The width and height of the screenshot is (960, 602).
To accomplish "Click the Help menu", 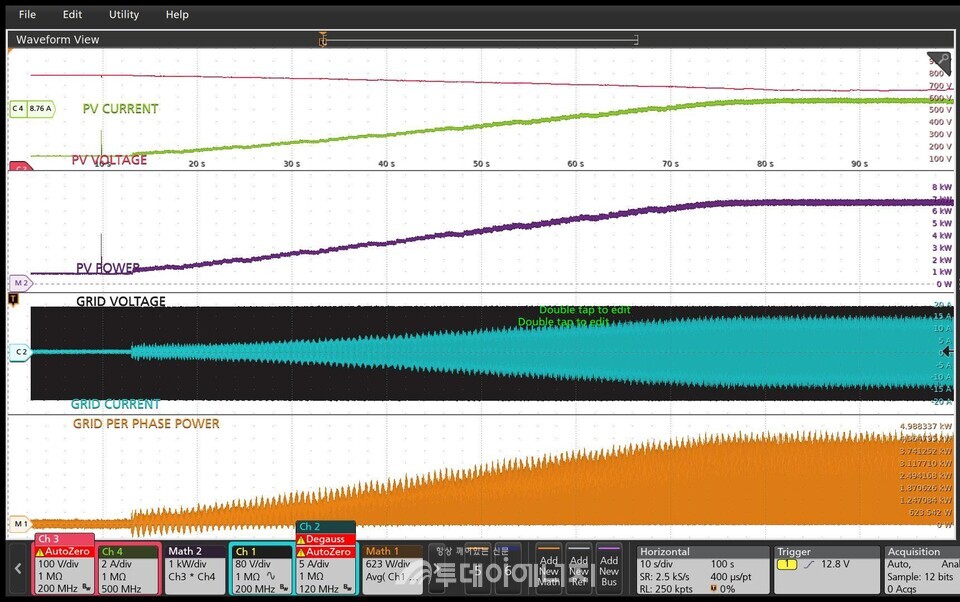I will [x=177, y=15].
